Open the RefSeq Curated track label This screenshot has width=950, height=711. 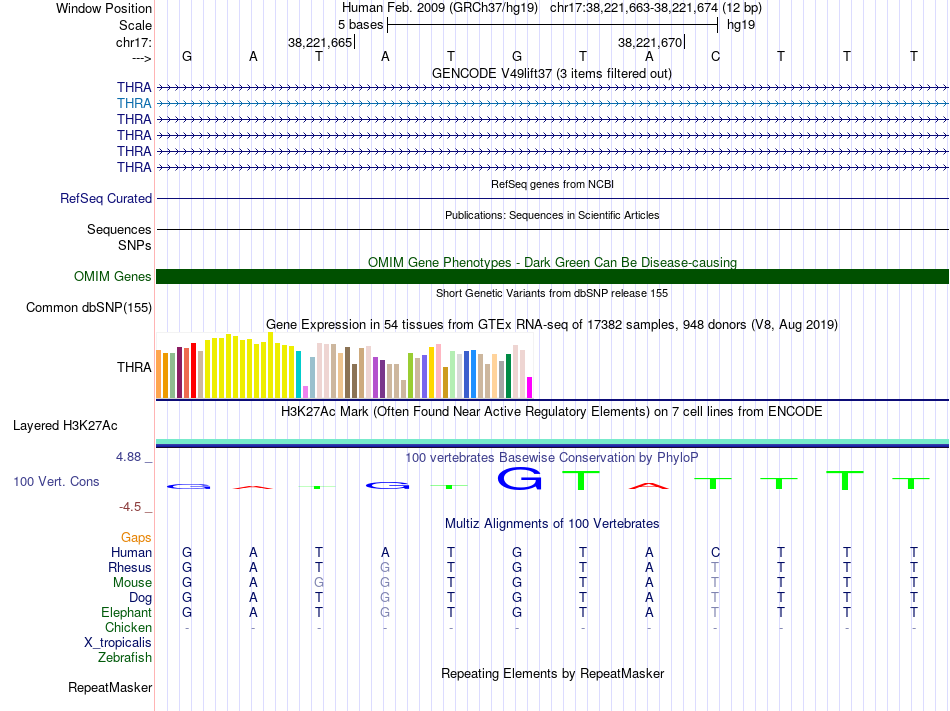(x=106, y=199)
